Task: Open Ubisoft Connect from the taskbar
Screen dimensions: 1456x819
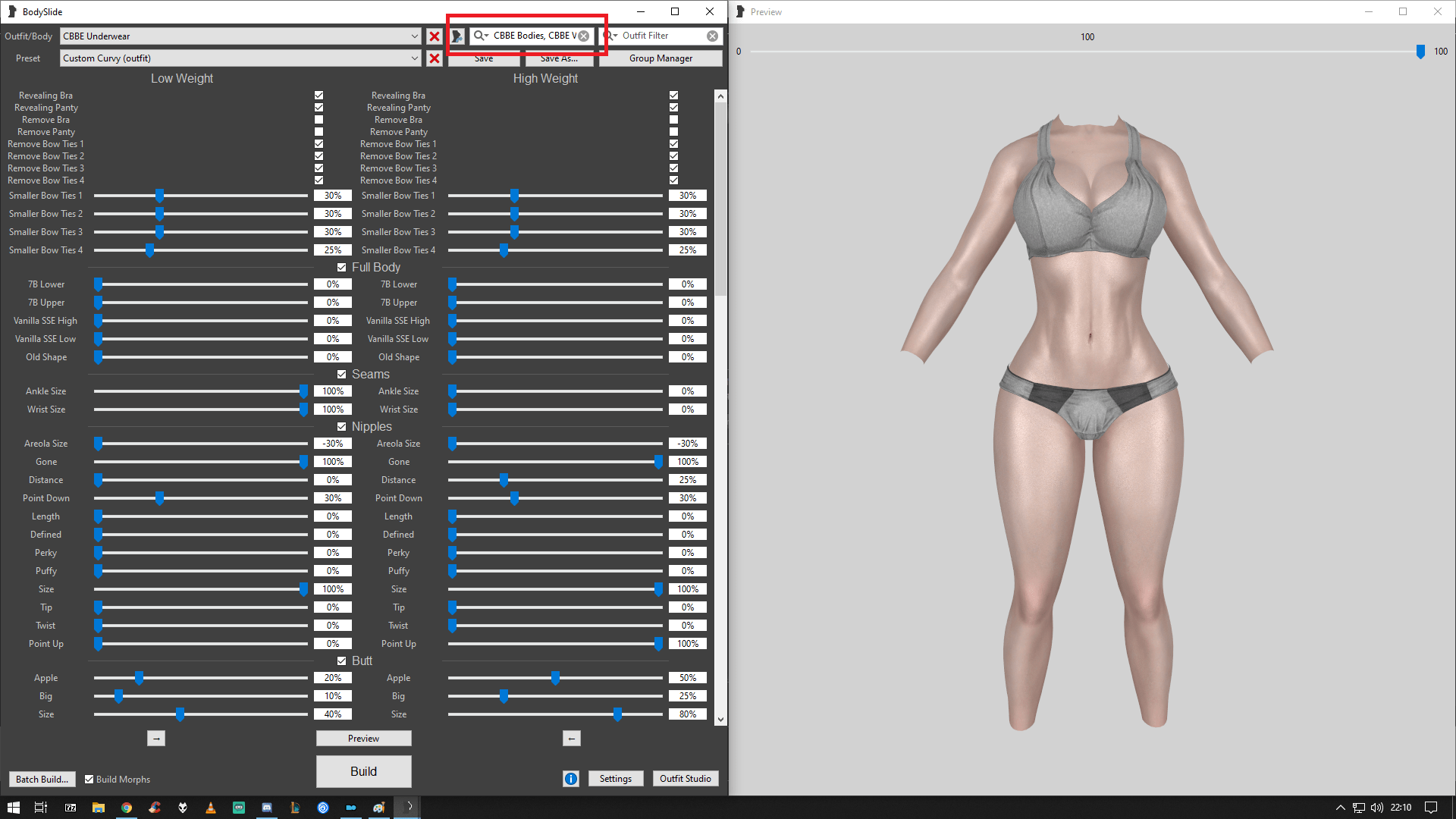Action: [x=323, y=808]
